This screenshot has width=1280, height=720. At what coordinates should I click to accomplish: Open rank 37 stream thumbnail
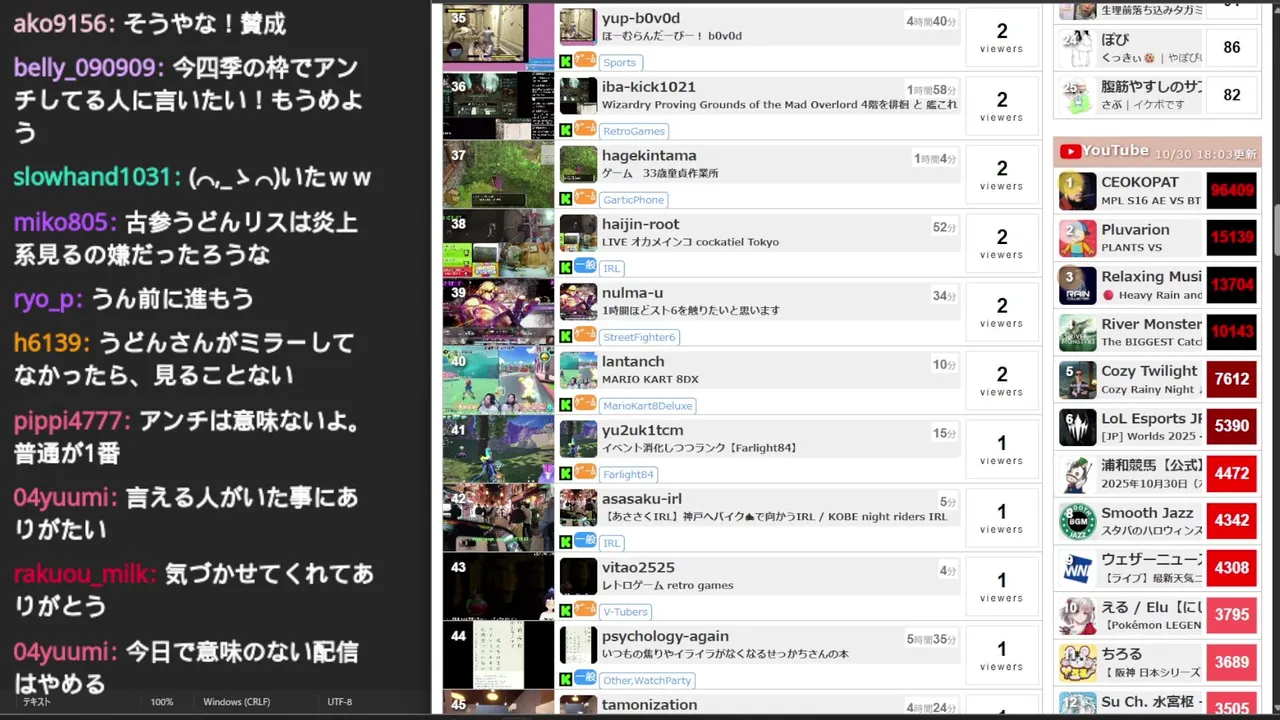coord(498,174)
